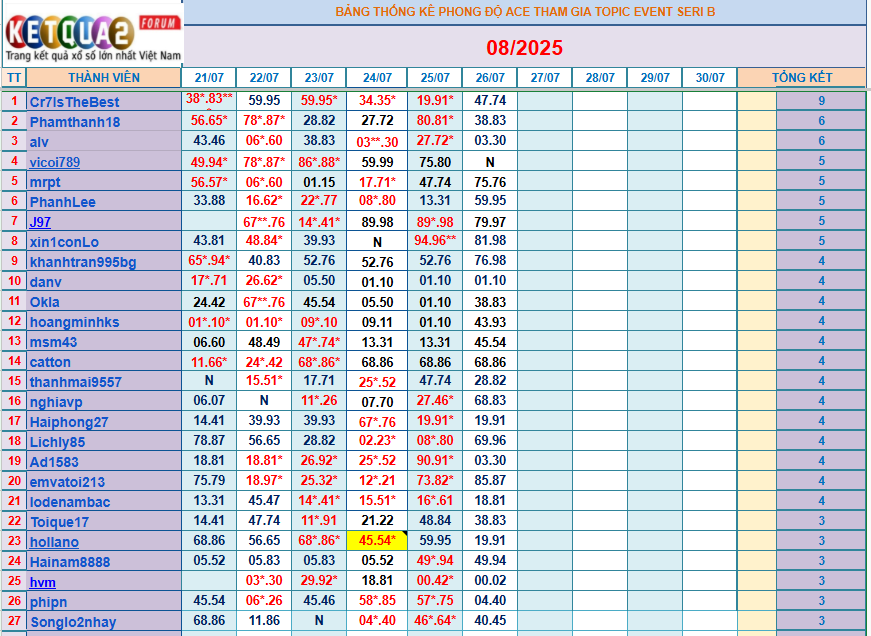
Task: Select the yellow highlighted 45.54* cell
Action: pos(377,540)
